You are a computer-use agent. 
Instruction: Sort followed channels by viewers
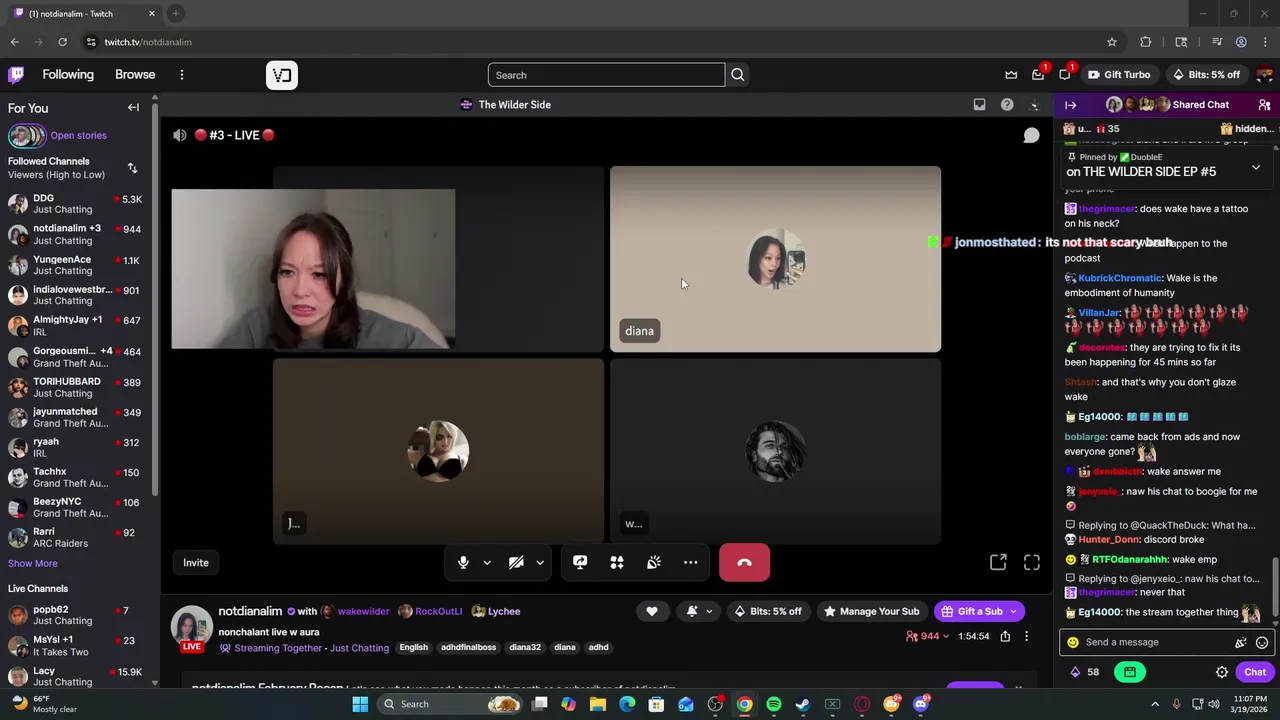[x=132, y=168]
